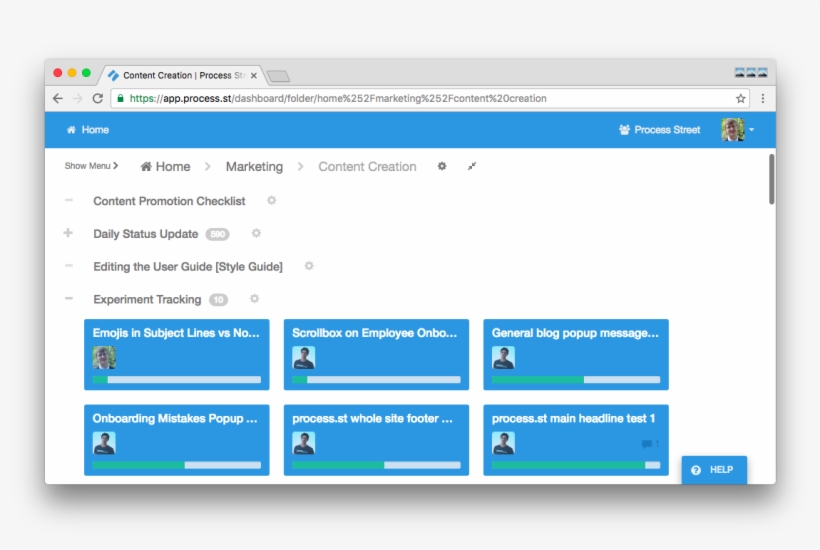Click gear icon beside Content Creation breadcrumb
This screenshot has width=820, height=550.
(442, 166)
